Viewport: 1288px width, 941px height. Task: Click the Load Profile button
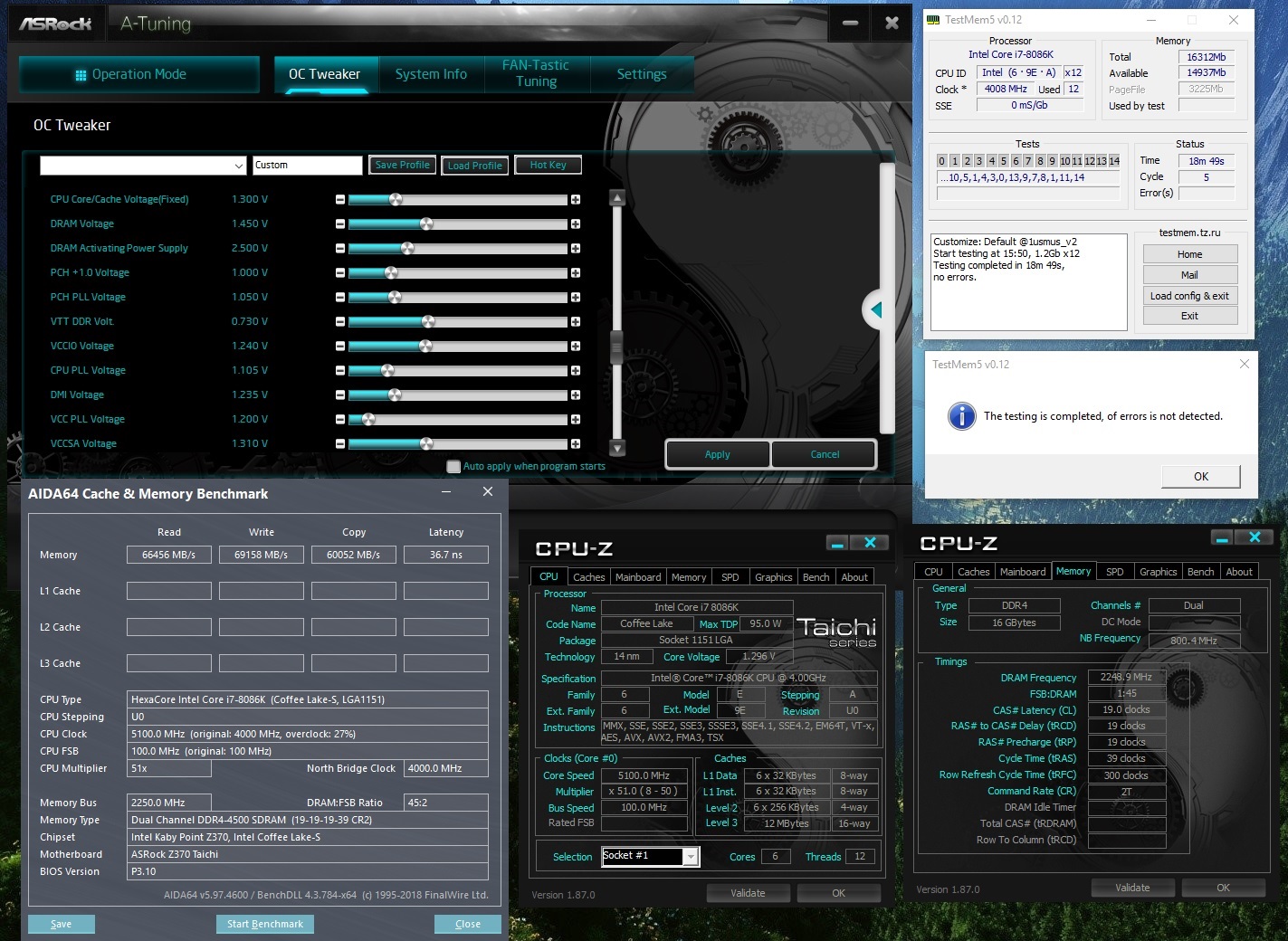(x=474, y=166)
